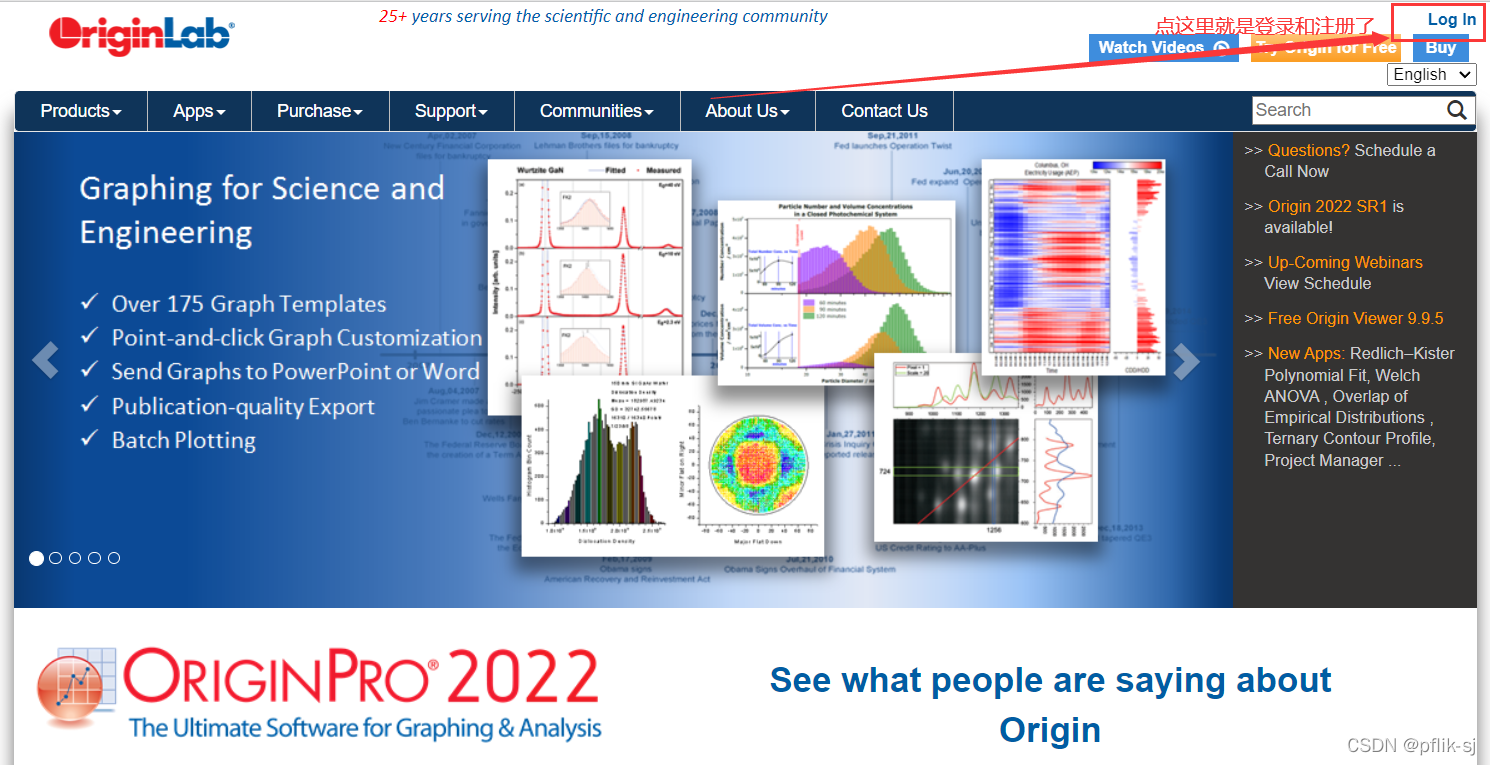Open the Origin 2022 SR1 link
Image resolution: width=1490 pixels, height=765 pixels.
[1328, 206]
